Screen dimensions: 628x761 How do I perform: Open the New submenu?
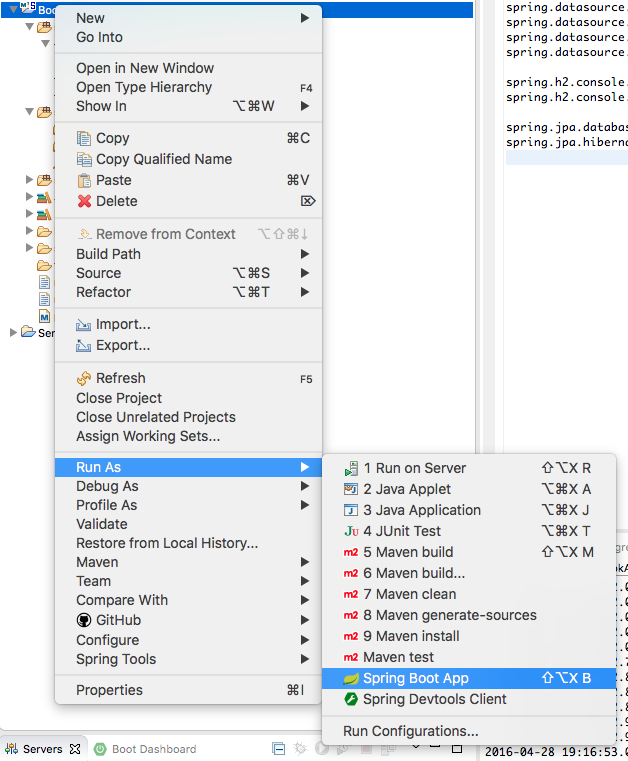coord(188,18)
